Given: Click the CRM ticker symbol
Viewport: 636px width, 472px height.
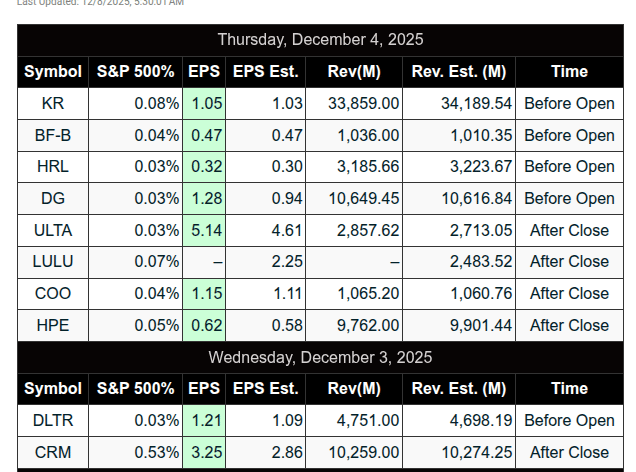Looking at the screenshot, I should [53, 452].
